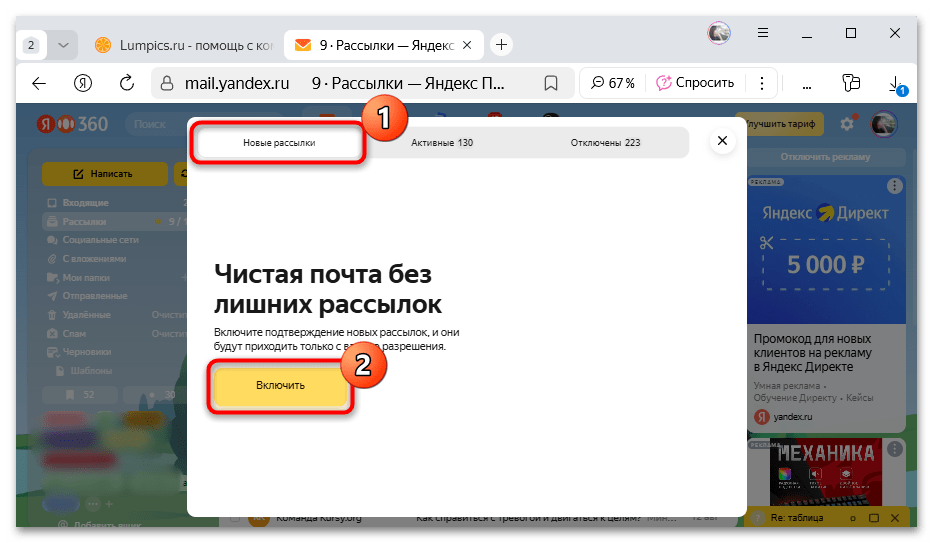Open the horizontal ellipsis toolbar overflow

click(x=807, y=86)
